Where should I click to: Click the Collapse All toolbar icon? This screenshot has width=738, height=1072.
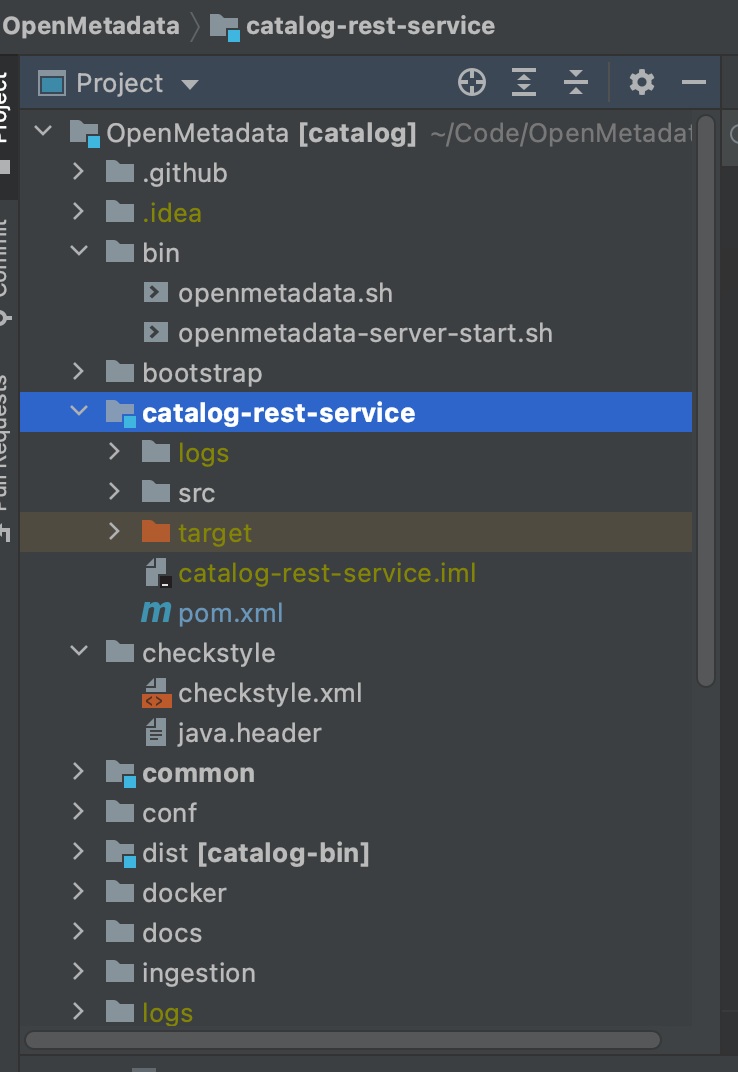576,83
